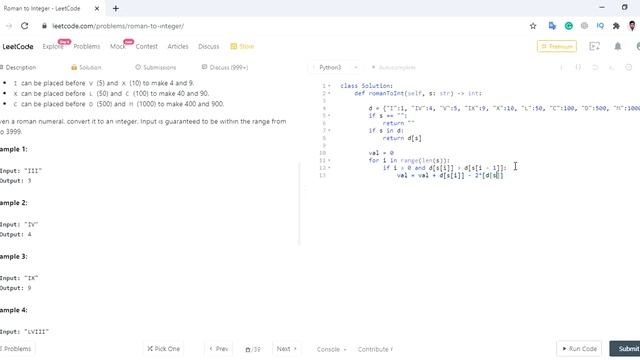Reset code to default icon

click(x=595, y=67)
